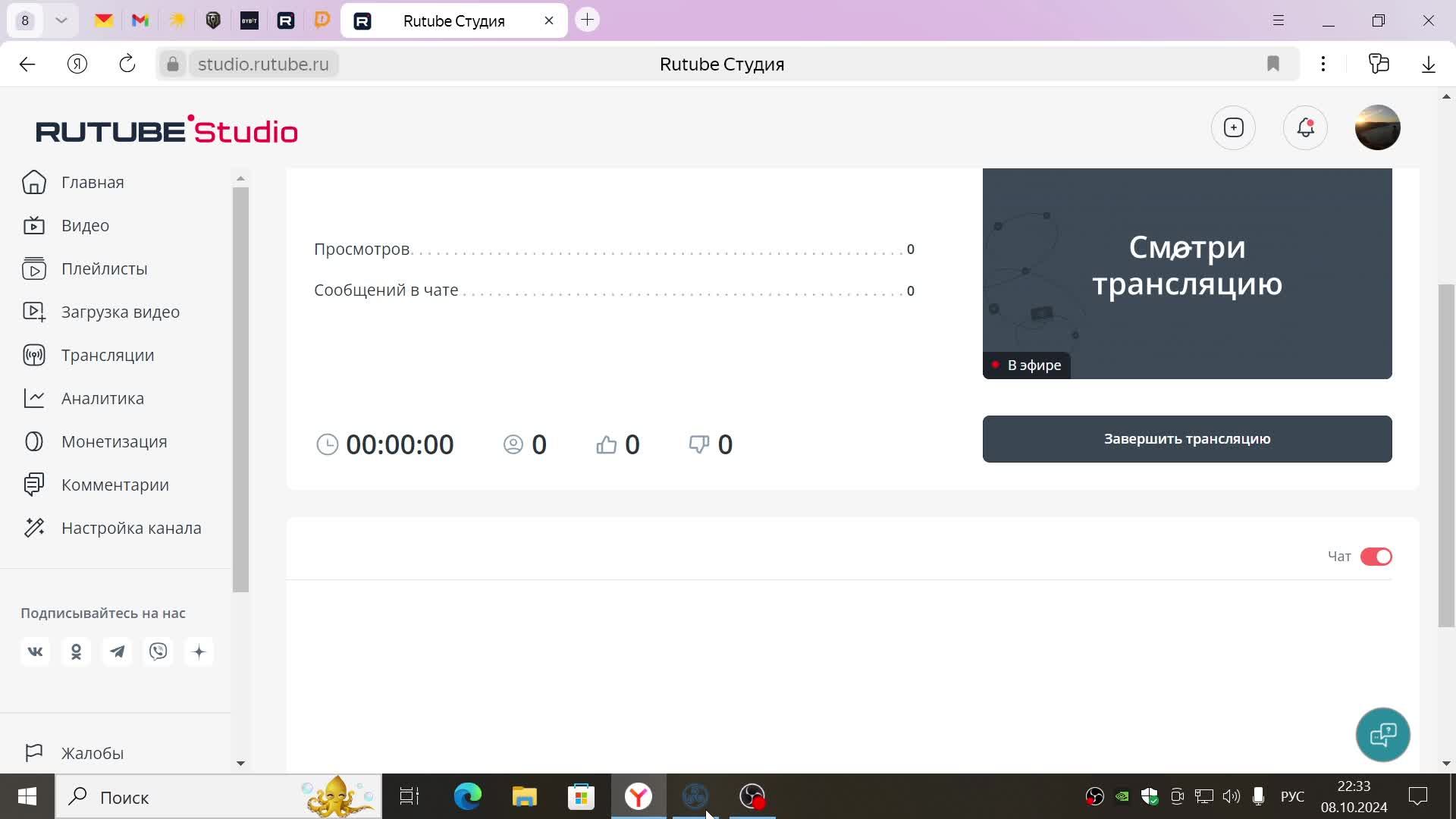1456x819 pixels.
Task: Launch Microsoft Edge from the taskbar
Action: coord(467,796)
